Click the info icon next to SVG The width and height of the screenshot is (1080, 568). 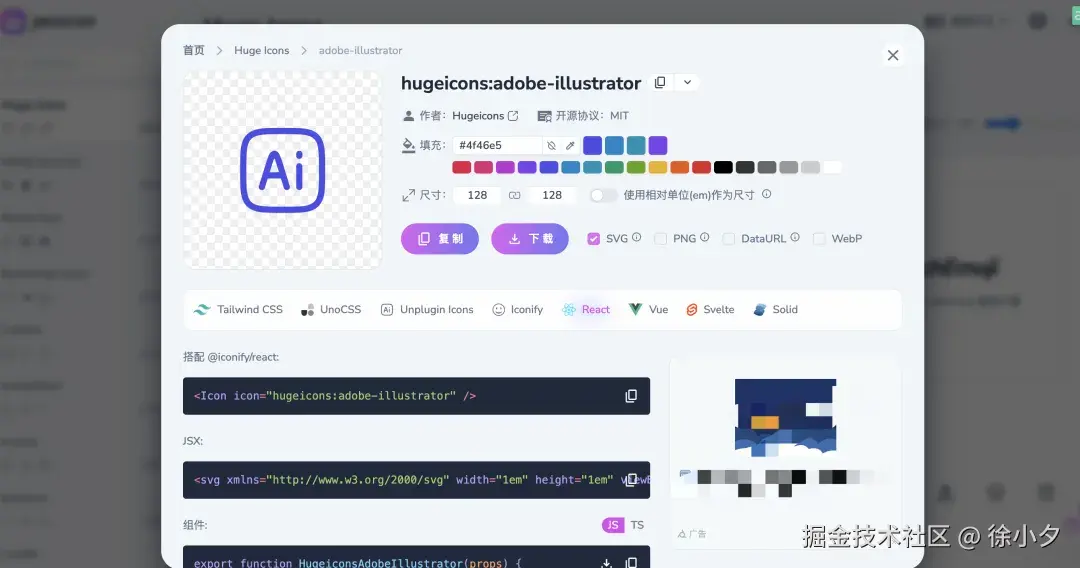tap(636, 237)
